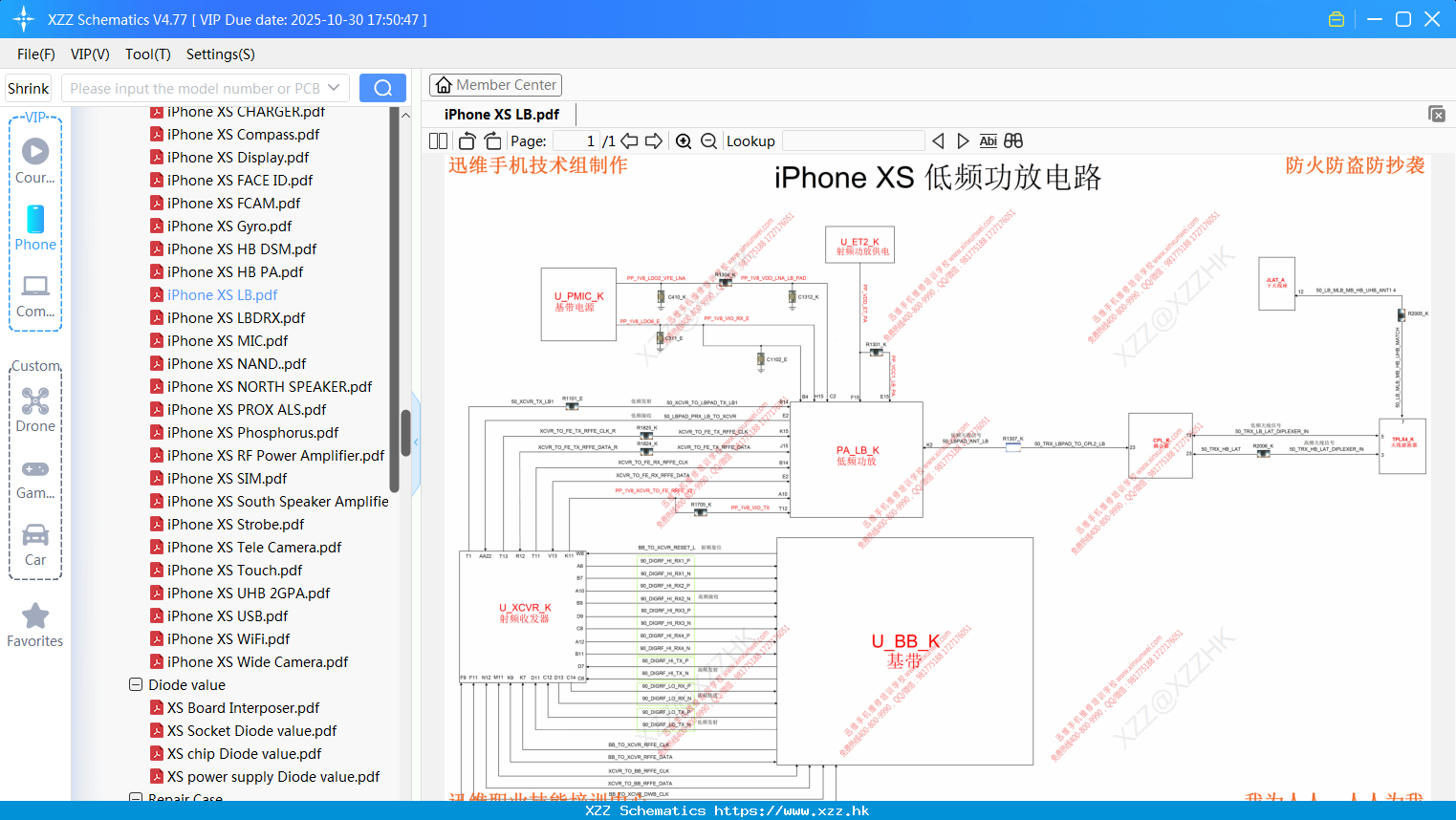Find next lookup result

point(963,140)
